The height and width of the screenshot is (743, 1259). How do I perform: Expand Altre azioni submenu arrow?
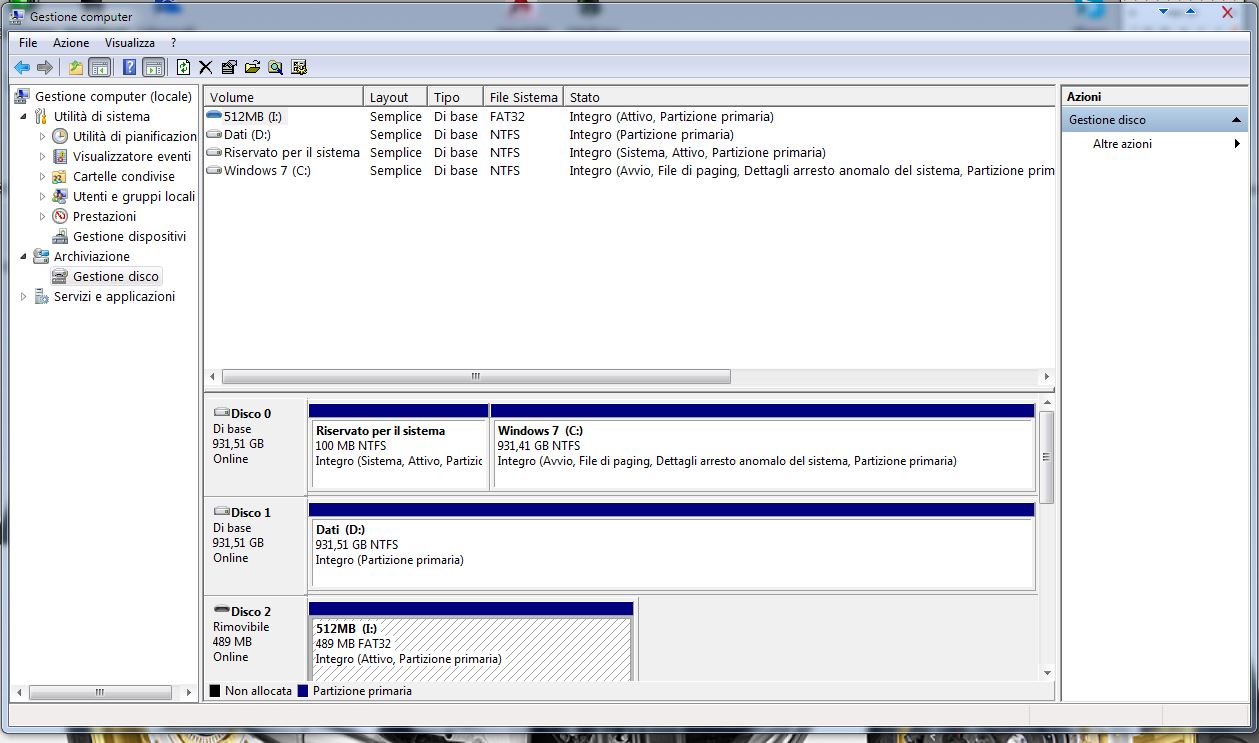click(1237, 144)
